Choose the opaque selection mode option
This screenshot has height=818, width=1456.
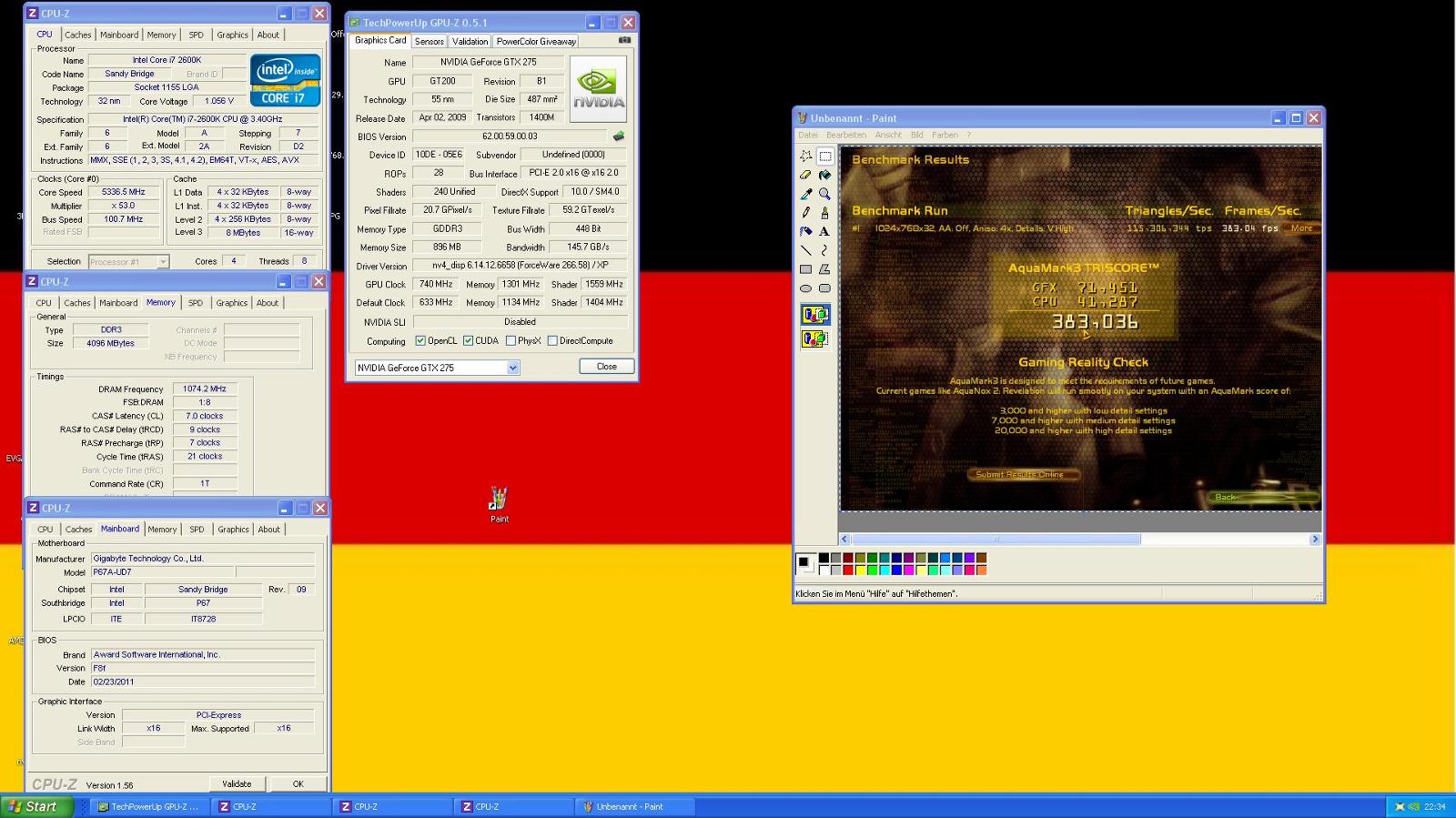(x=814, y=315)
